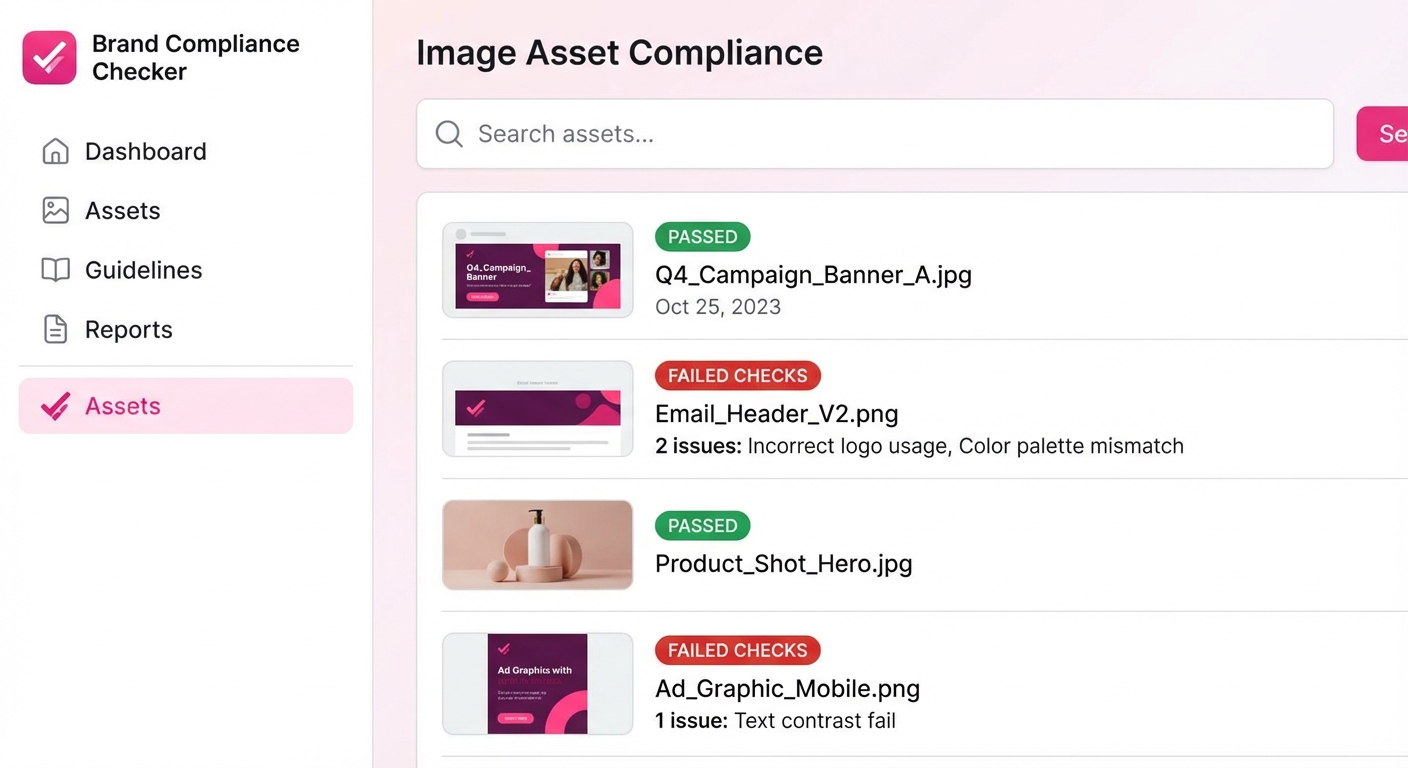
Task: Click the Guidelines book icon
Action: (x=56, y=270)
